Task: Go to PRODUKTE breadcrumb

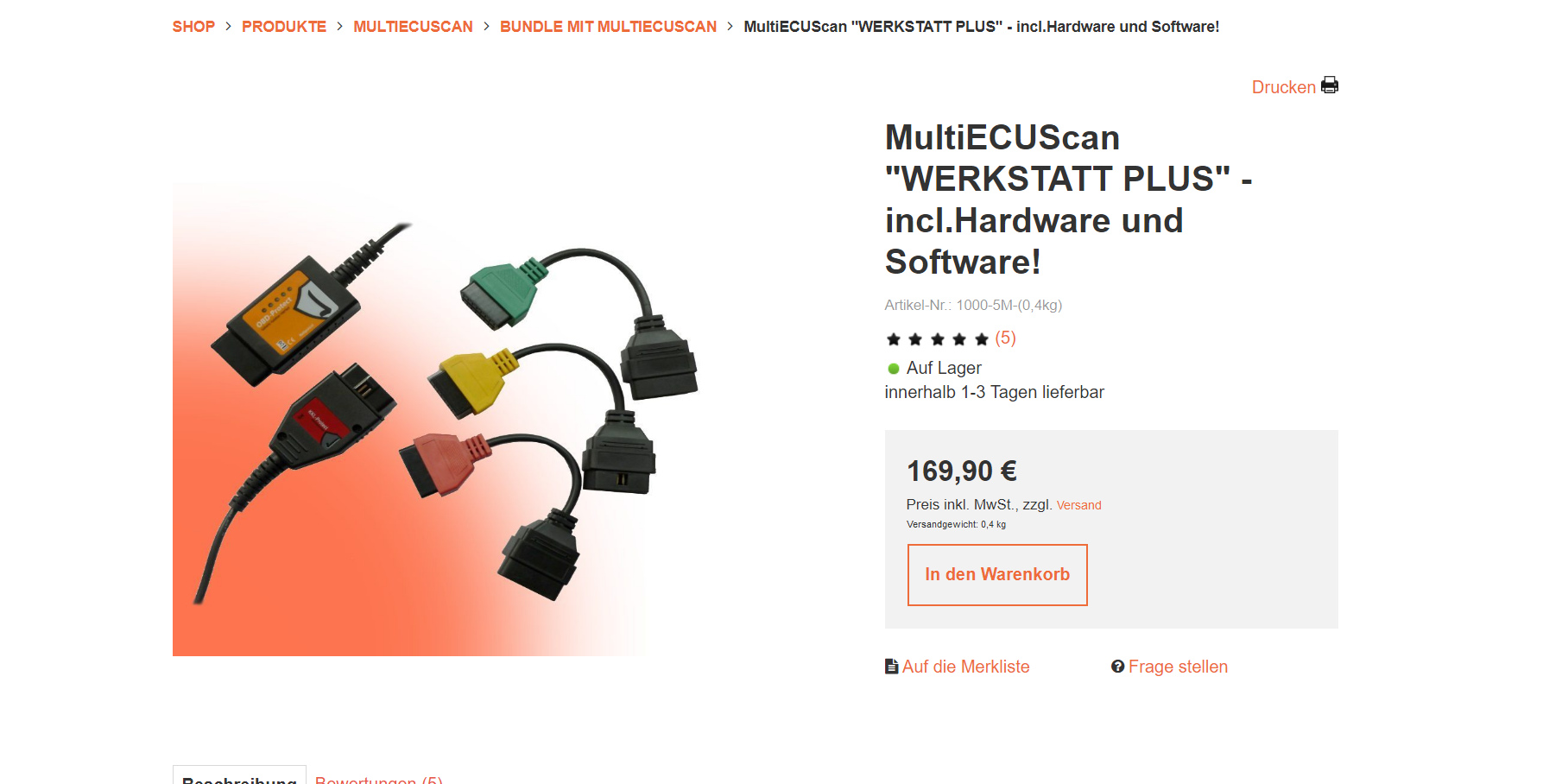Action: (284, 27)
